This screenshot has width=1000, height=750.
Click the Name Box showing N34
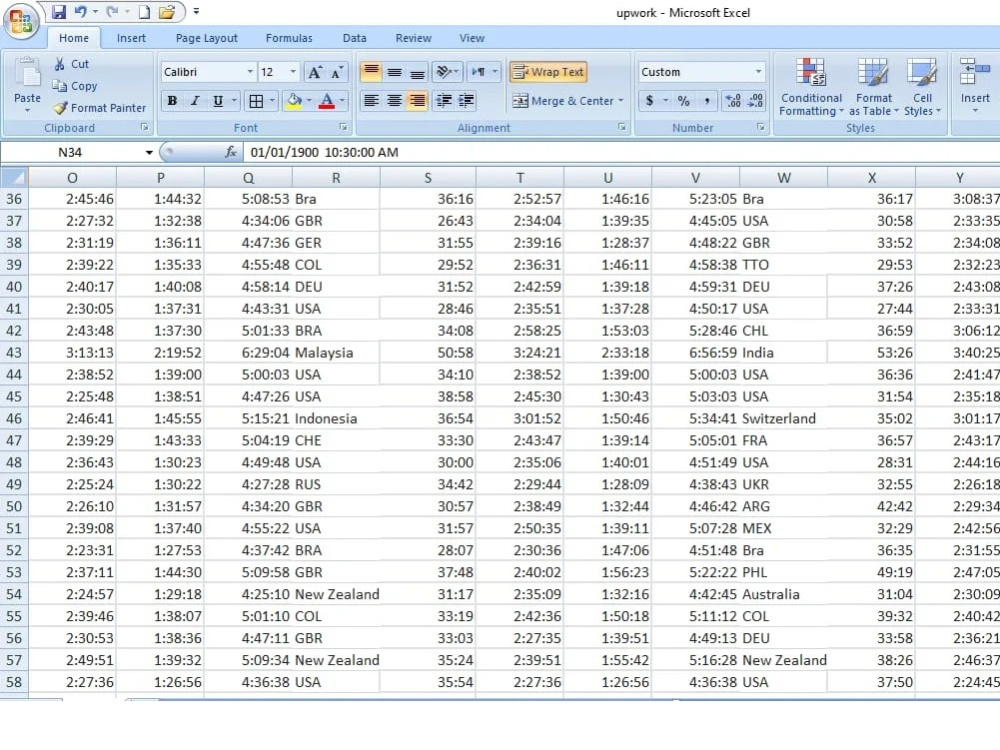click(70, 152)
